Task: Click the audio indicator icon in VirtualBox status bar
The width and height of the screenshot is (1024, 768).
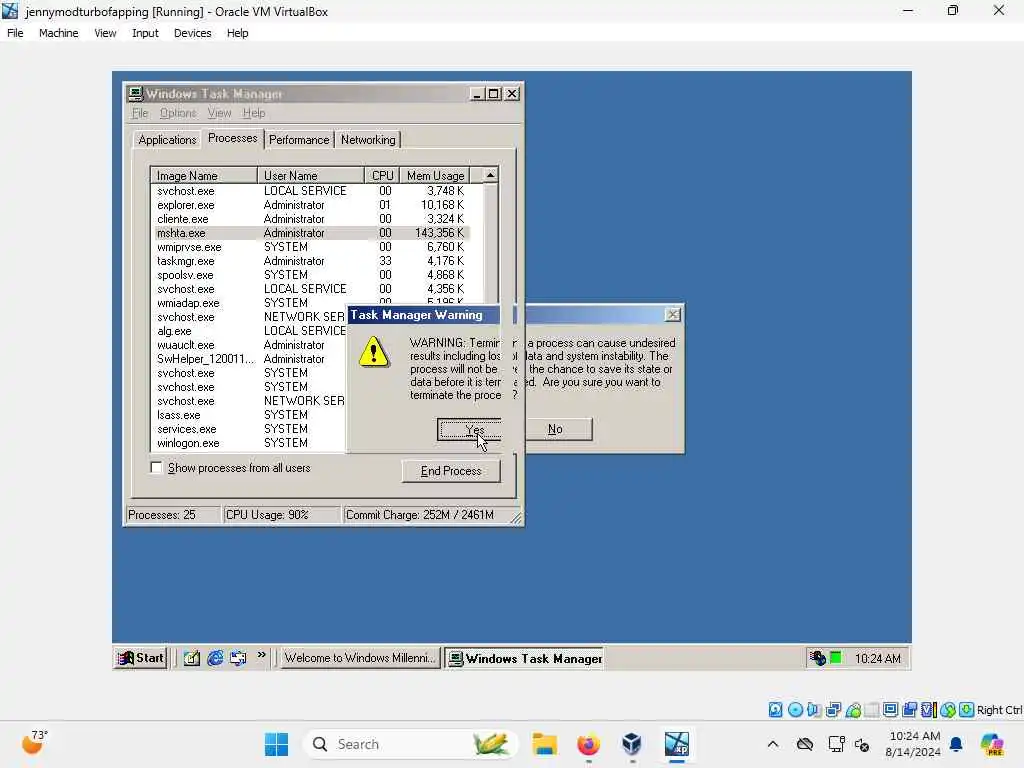Action: click(814, 710)
